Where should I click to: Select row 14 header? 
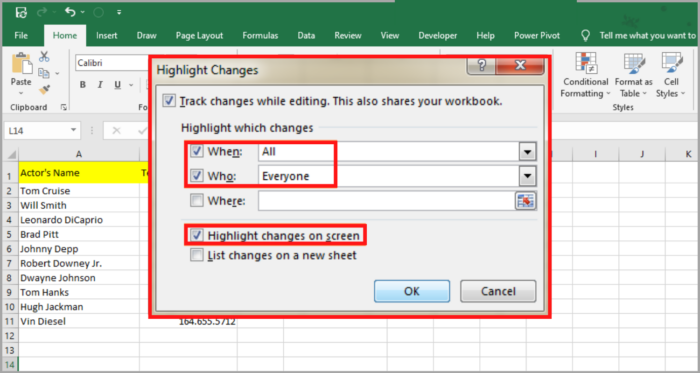(9, 364)
